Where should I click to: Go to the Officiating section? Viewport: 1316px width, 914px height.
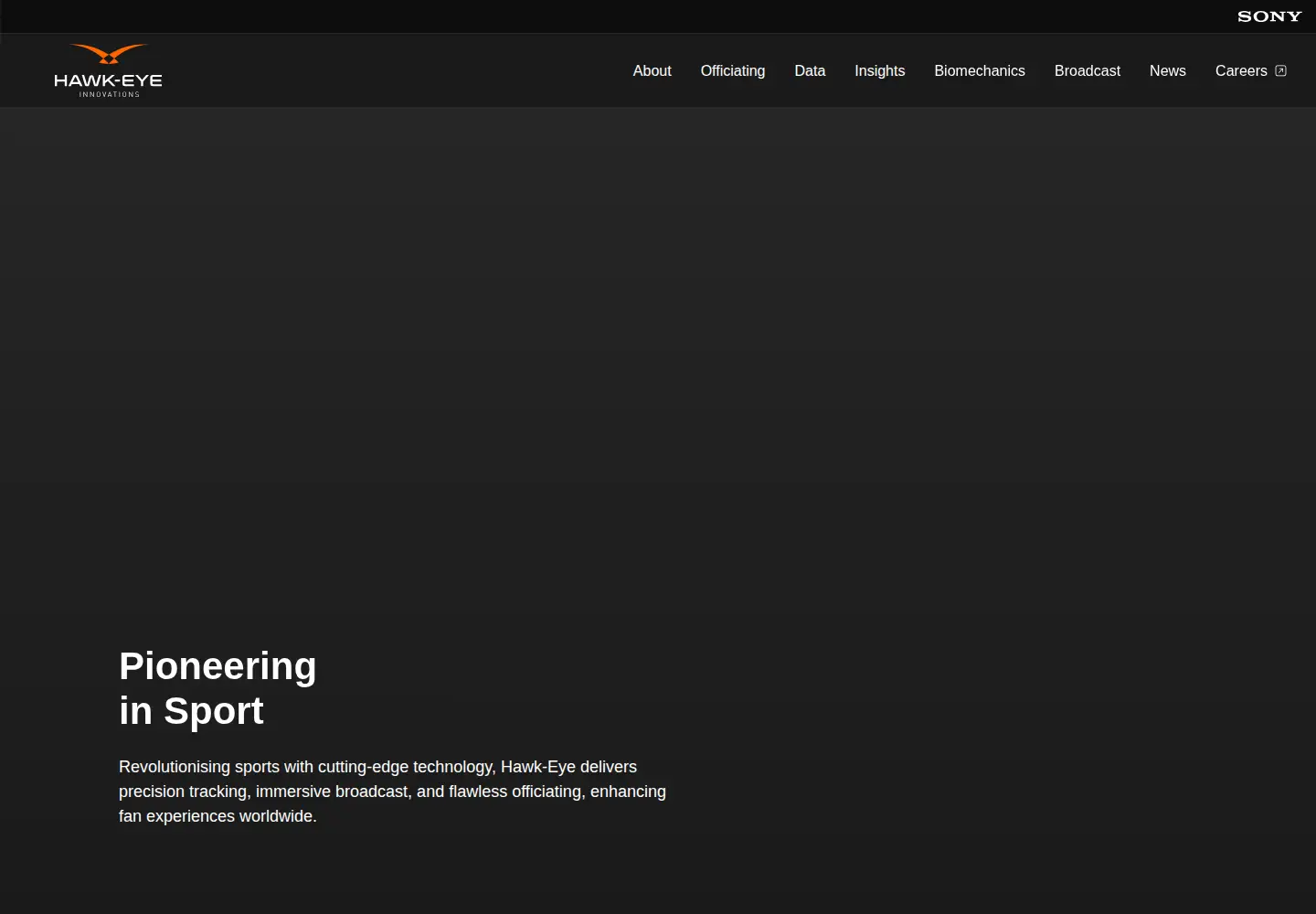pyautogui.click(x=733, y=71)
